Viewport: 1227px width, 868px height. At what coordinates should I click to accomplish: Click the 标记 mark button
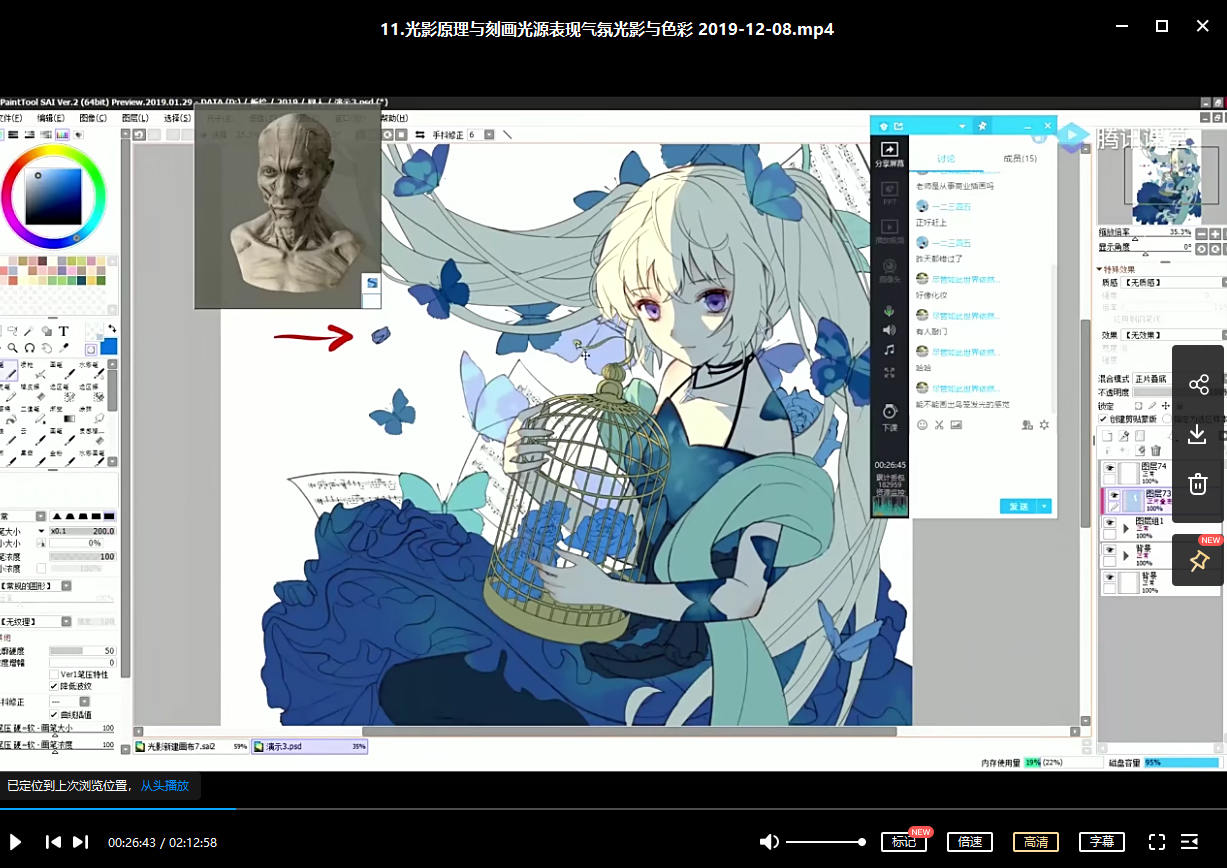point(903,842)
